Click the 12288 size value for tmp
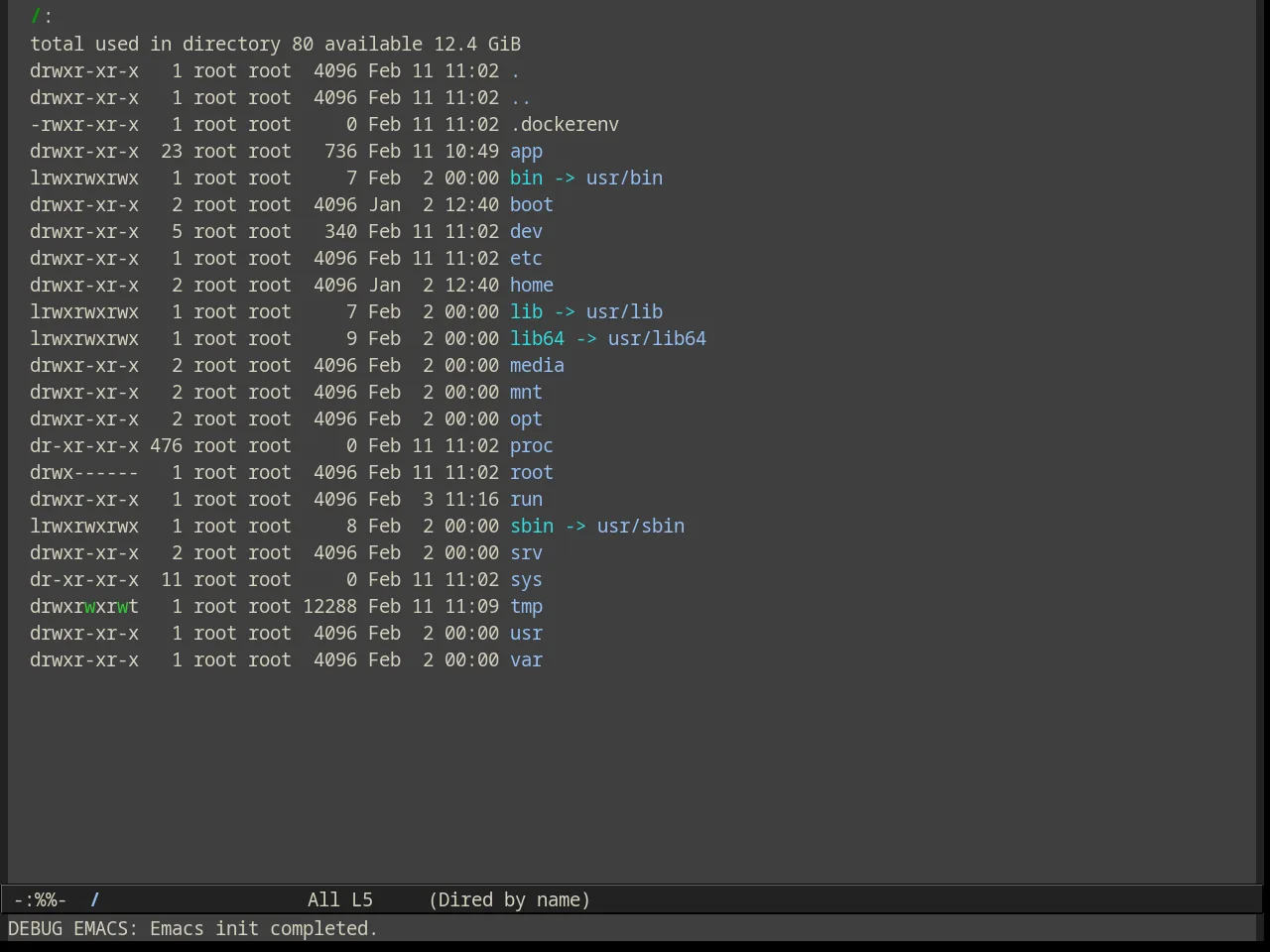Viewport: 1270px width, 952px height. [x=329, y=607]
